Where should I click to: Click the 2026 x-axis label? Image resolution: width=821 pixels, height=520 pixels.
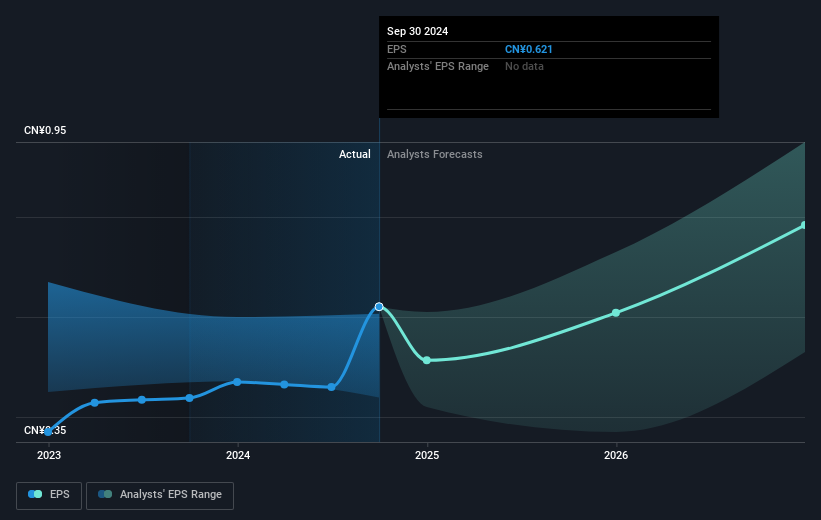tap(616, 456)
